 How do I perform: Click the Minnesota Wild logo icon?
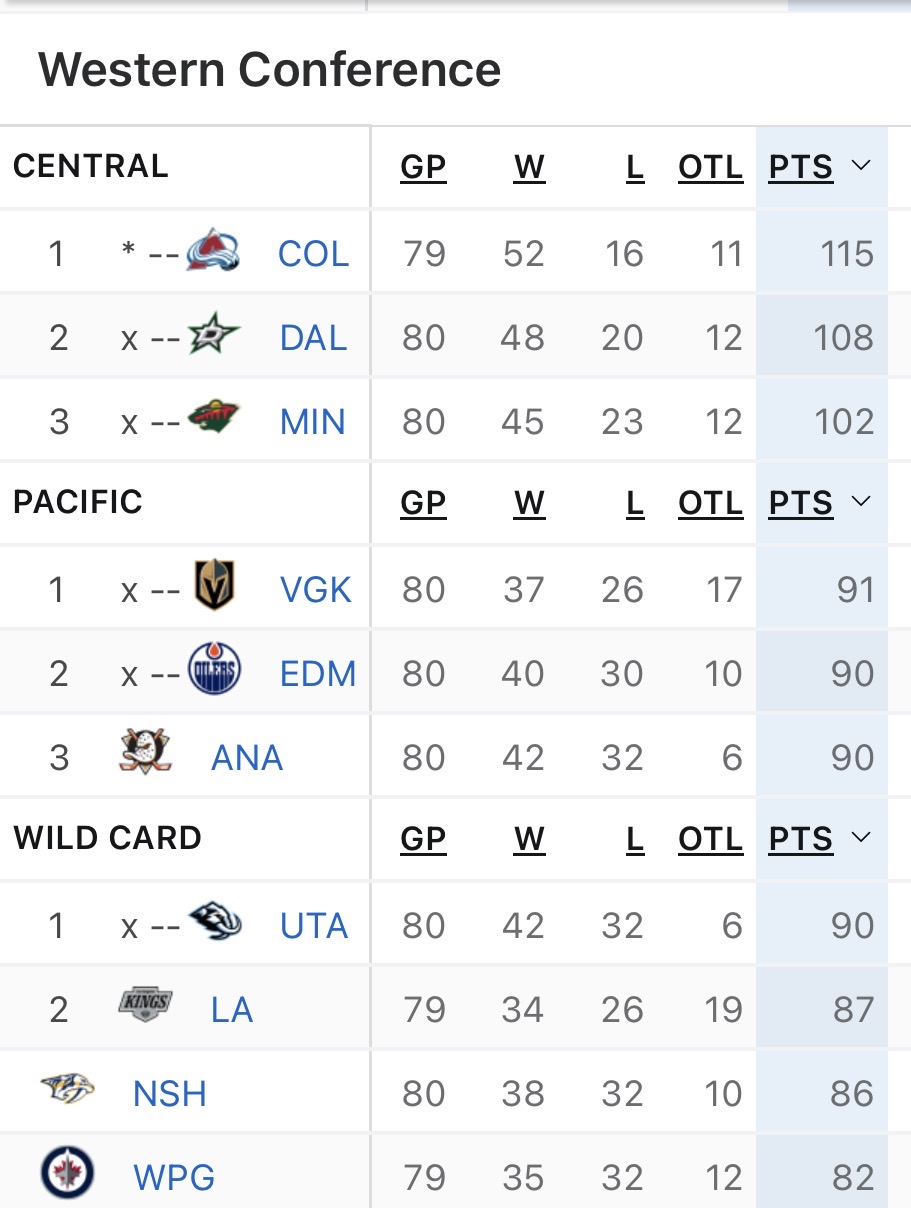[x=214, y=420]
